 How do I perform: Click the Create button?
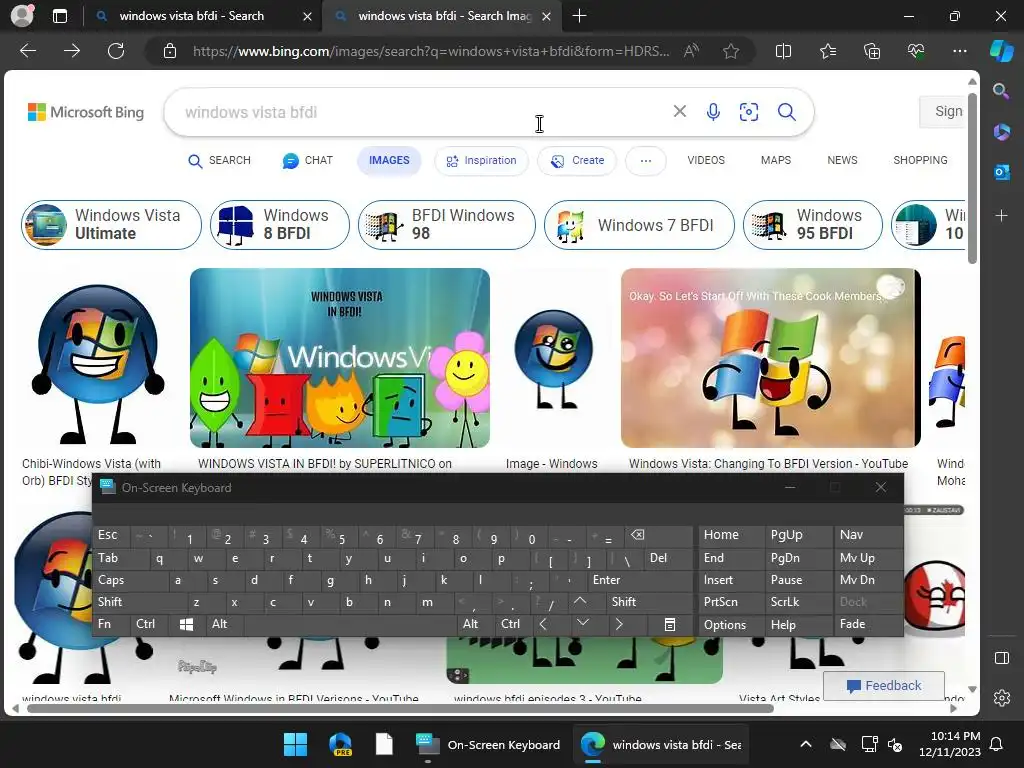tap(577, 161)
